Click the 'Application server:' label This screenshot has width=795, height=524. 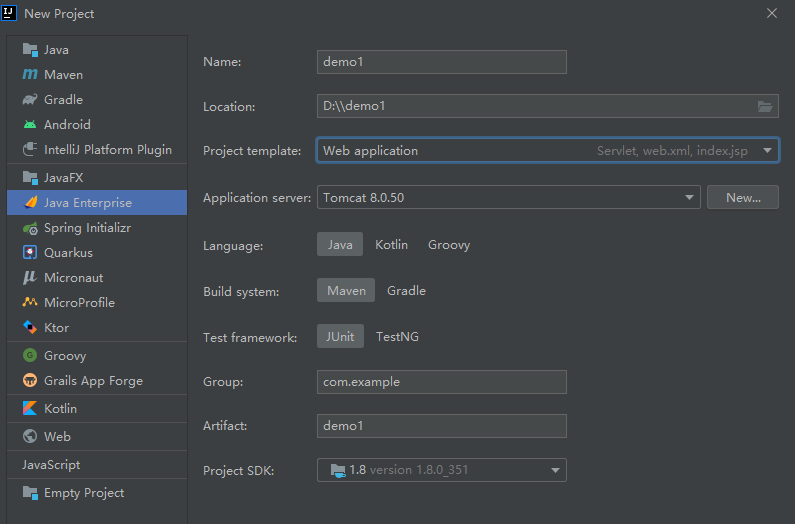[x=257, y=198]
